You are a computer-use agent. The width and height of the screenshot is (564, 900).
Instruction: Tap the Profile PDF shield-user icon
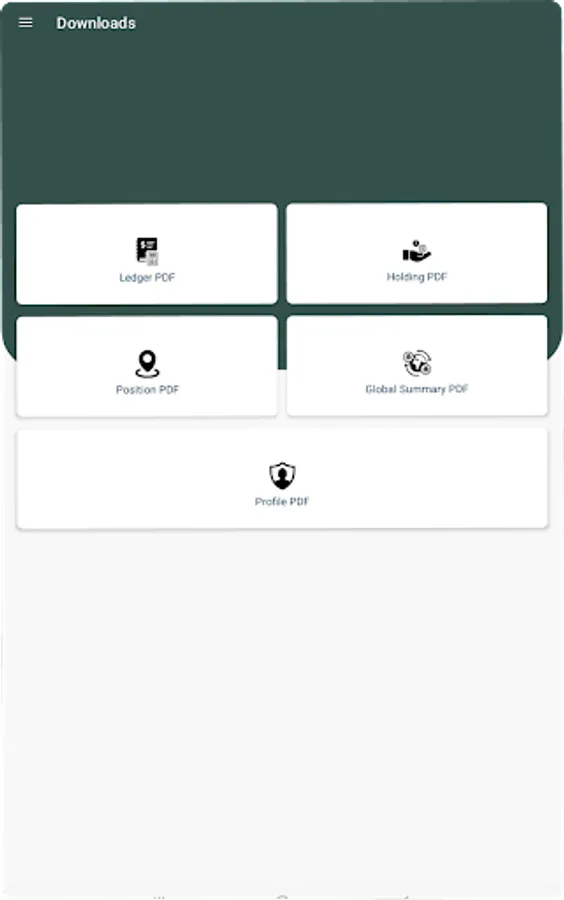[282, 476]
